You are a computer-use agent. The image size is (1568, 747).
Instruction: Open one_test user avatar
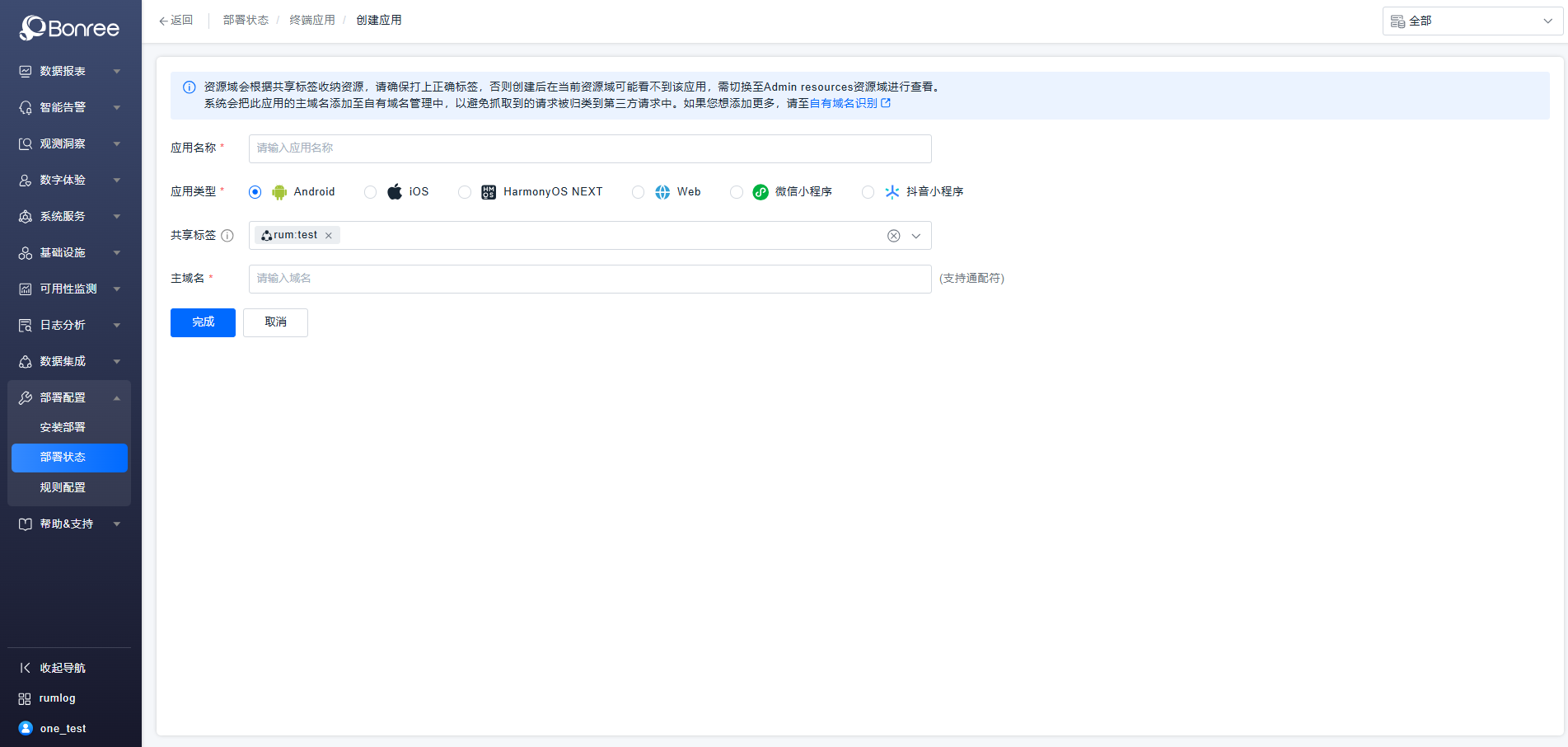(x=26, y=728)
